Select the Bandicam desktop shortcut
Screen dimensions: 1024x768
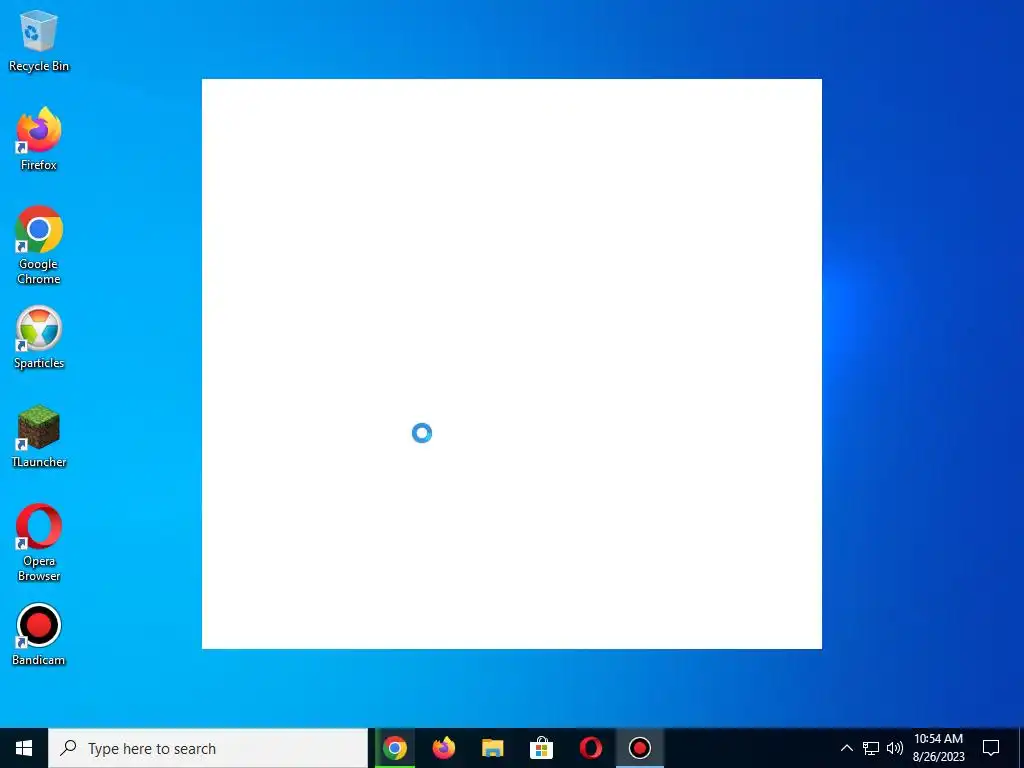pos(39,635)
